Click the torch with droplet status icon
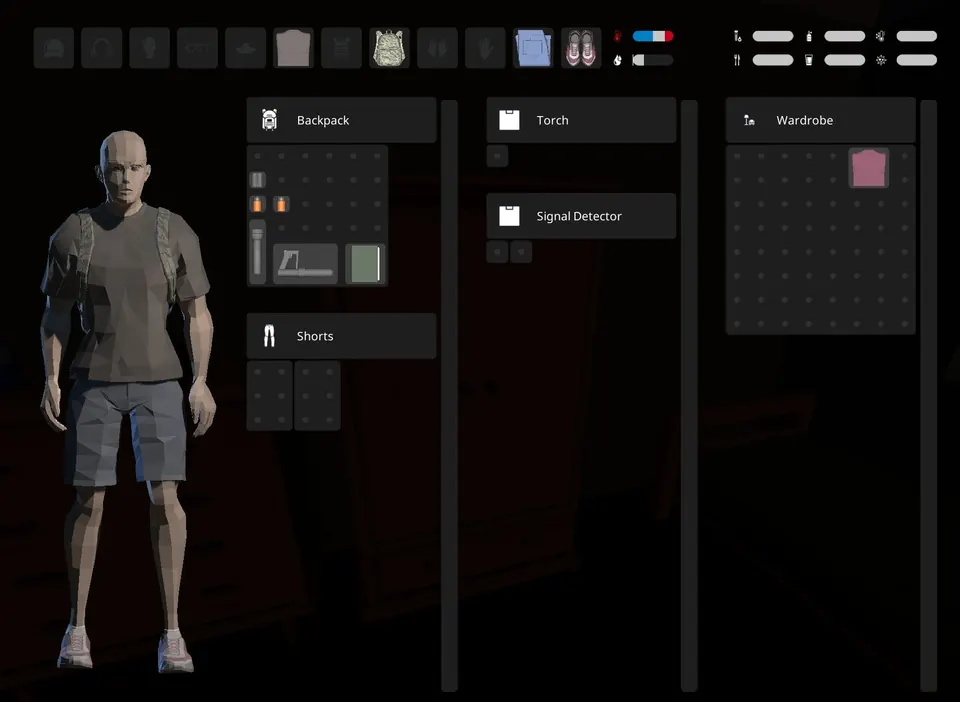The height and width of the screenshot is (702, 960). (737, 36)
